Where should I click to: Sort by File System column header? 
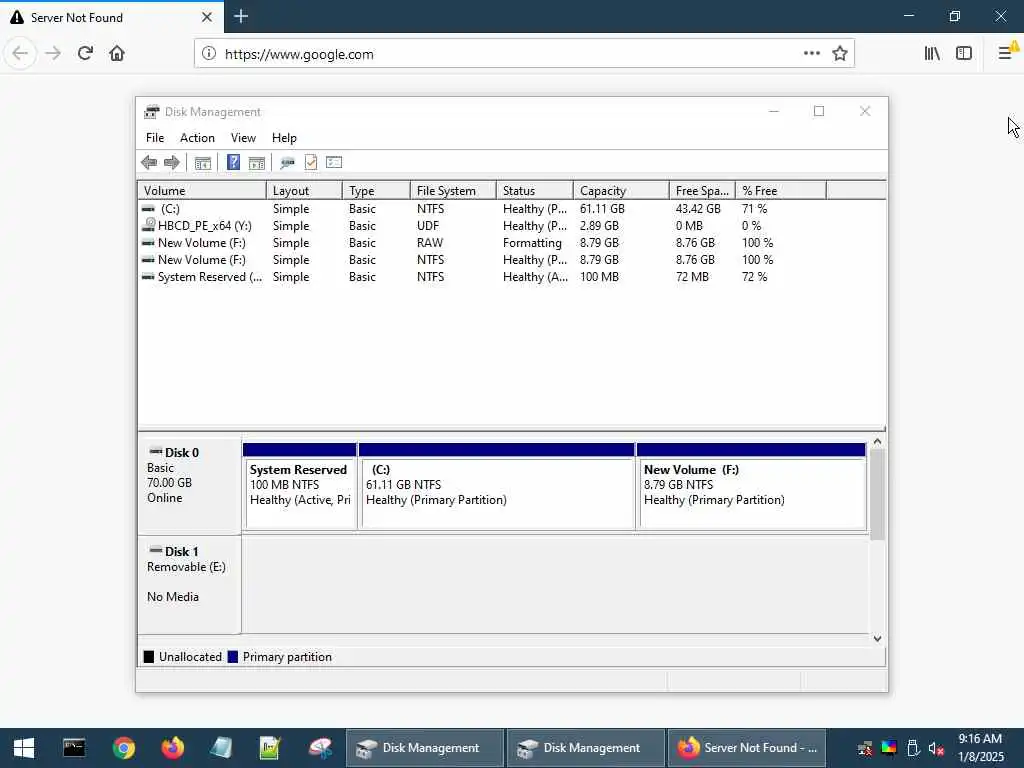[453, 191]
